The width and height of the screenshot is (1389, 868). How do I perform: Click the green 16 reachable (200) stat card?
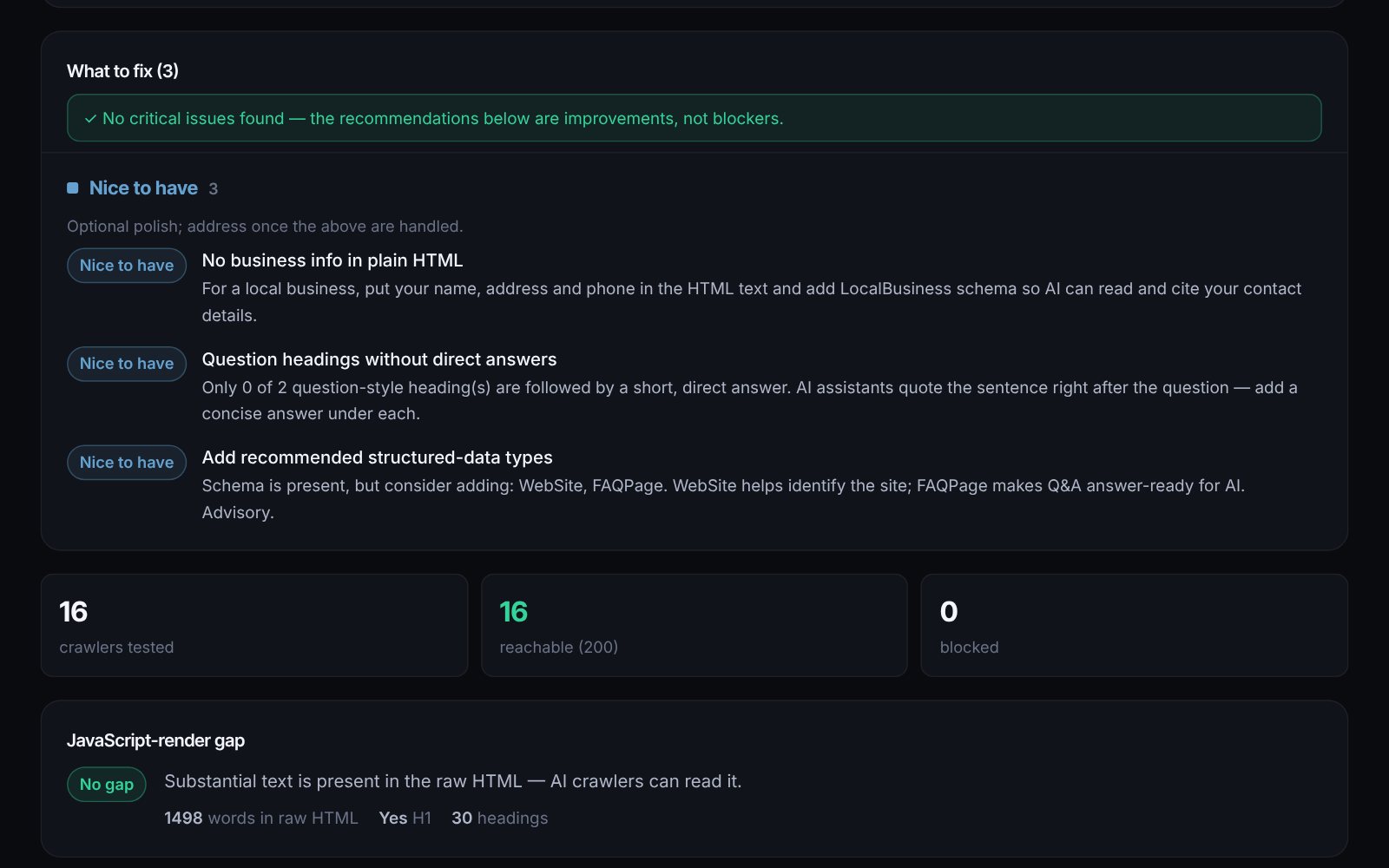point(694,625)
